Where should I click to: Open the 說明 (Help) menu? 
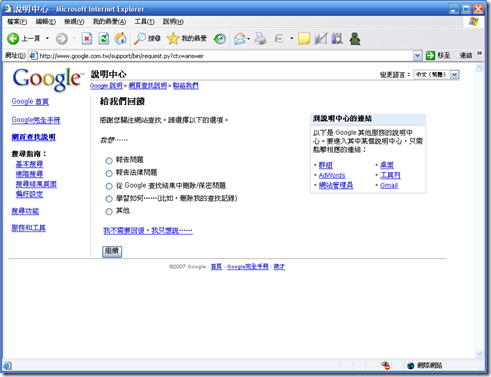click(x=173, y=22)
